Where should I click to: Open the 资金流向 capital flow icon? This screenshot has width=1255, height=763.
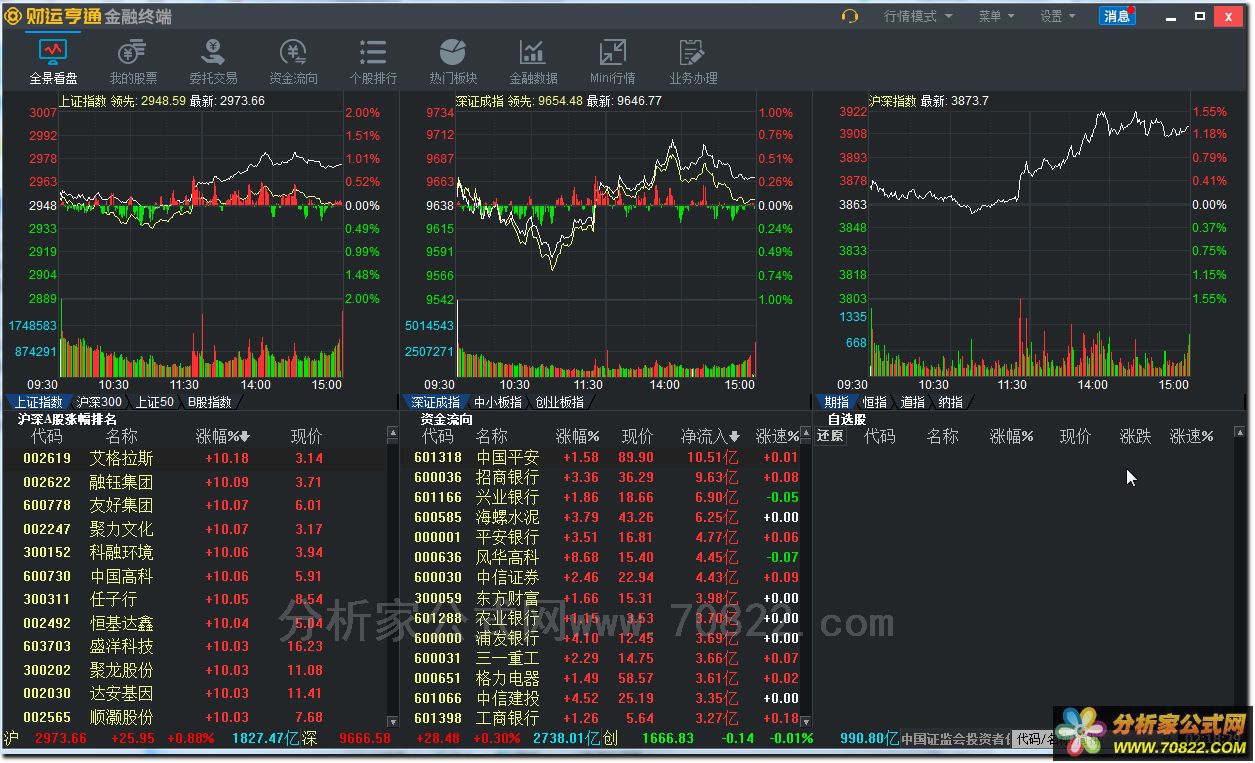point(293,61)
